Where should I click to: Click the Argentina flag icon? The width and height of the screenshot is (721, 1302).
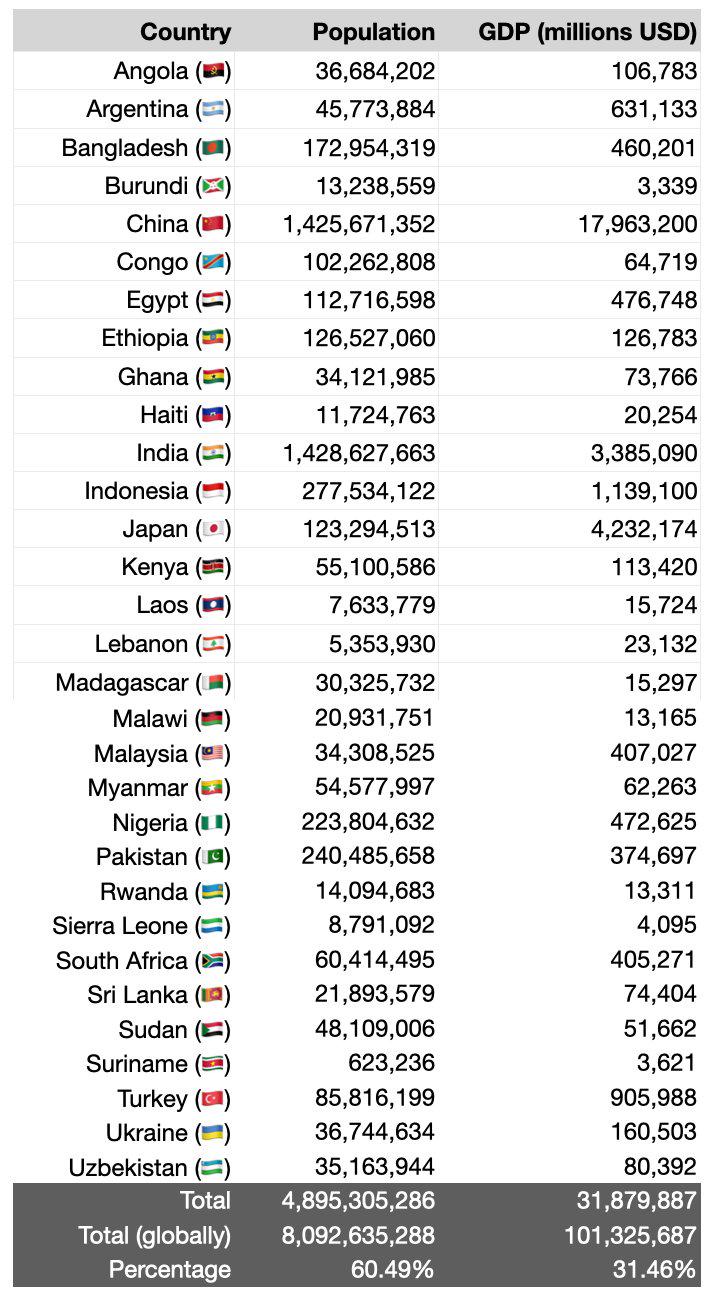[213, 109]
